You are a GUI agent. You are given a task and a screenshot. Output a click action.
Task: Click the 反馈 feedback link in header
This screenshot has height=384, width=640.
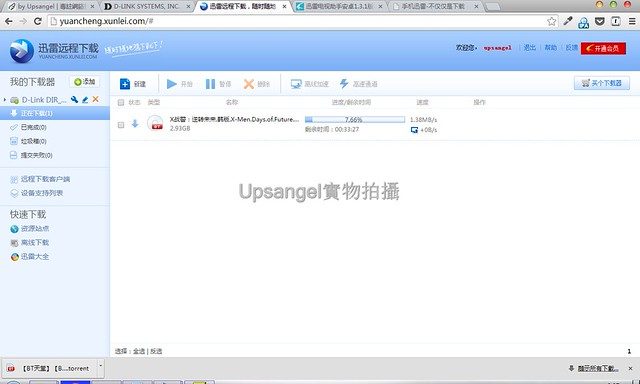(x=571, y=48)
